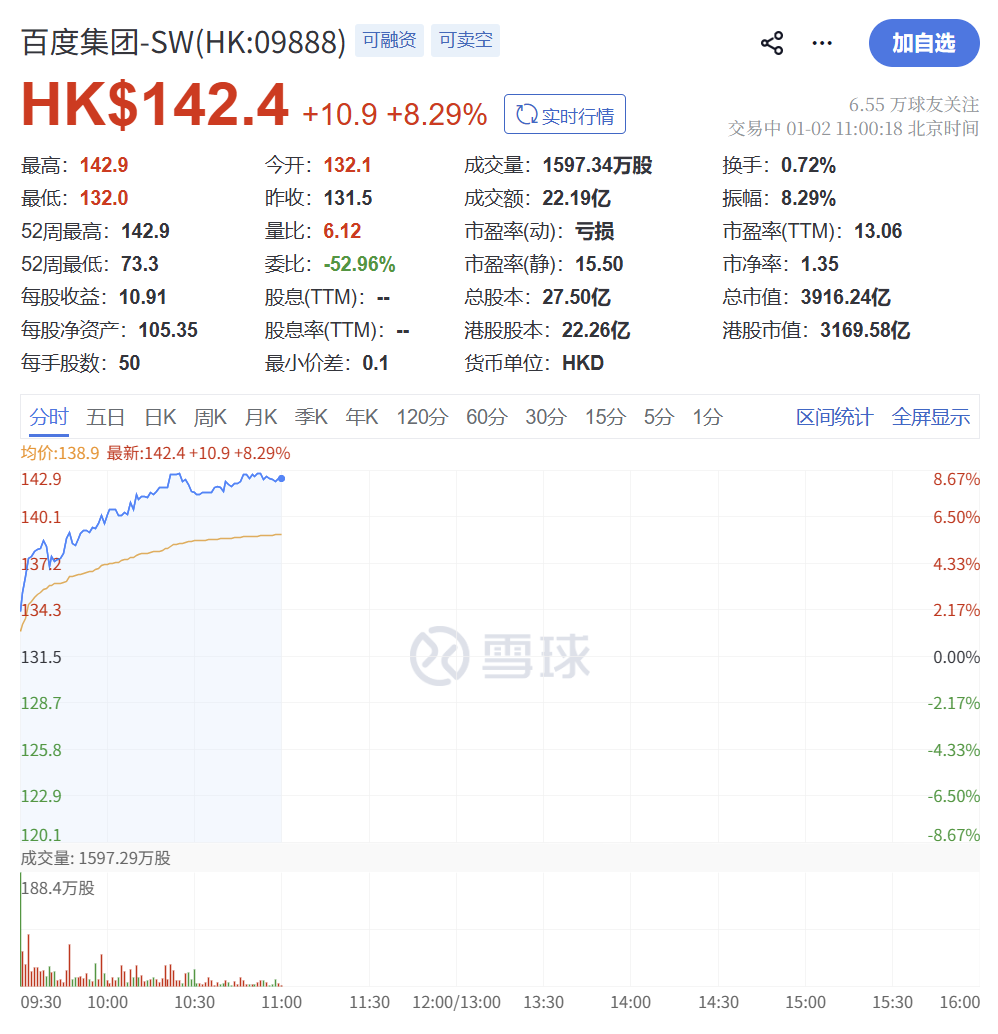Click the 均价:138.9 average price label

(x=60, y=453)
